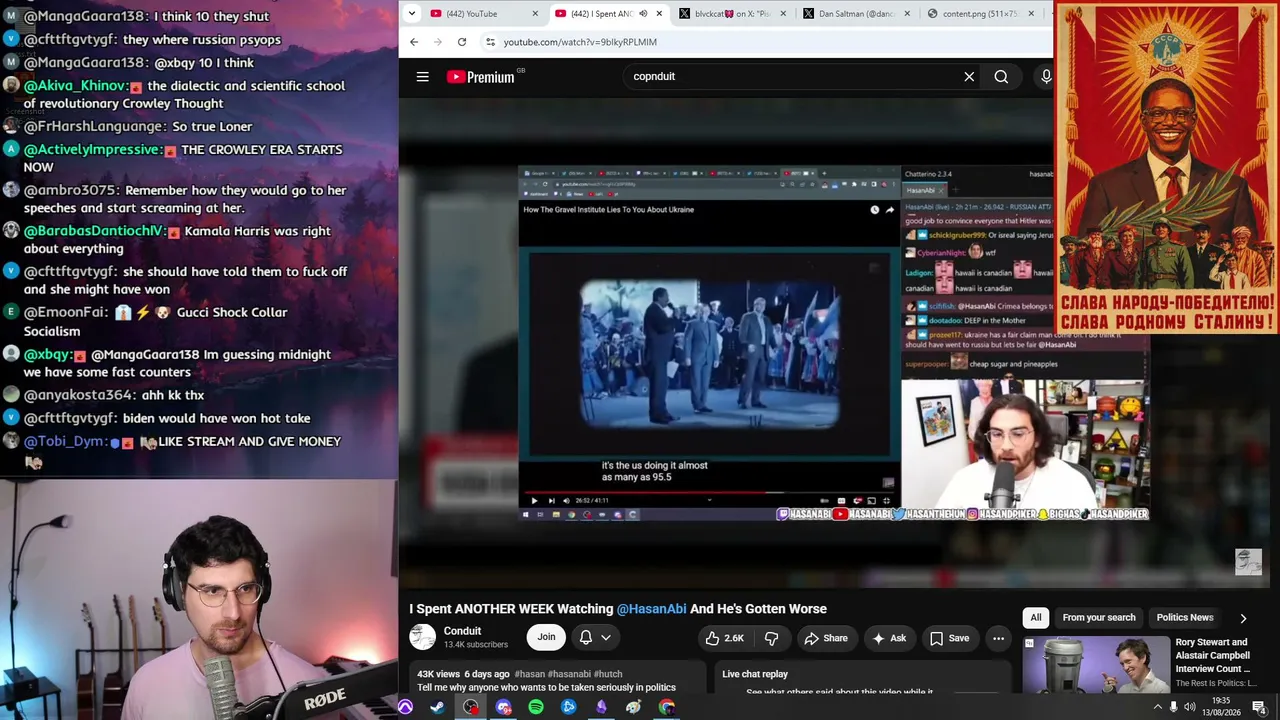Open the more actions ellipsis menu
The height and width of the screenshot is (720, 1280).
pos(998,638)
